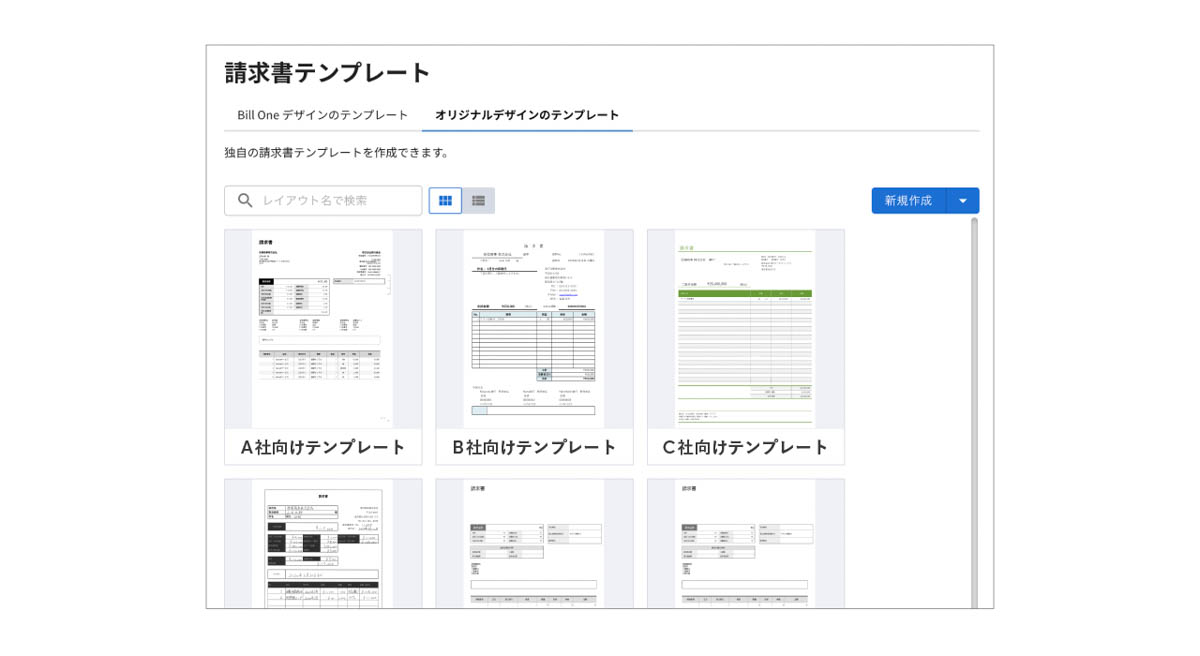Select the first template thumbnail in second row
Viewport: 1200px width, 656px height.
click(323, 543)
